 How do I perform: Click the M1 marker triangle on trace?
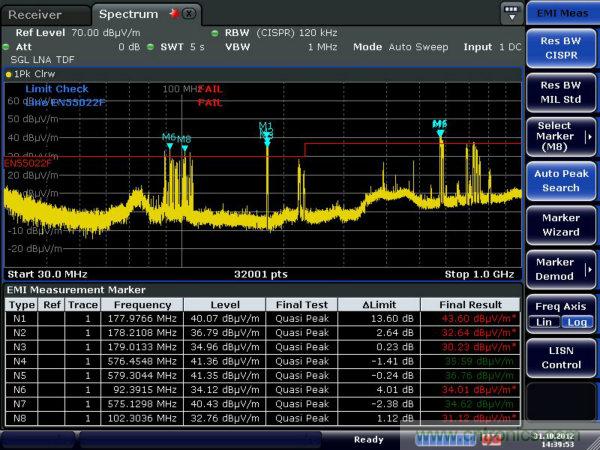point(266,138)
